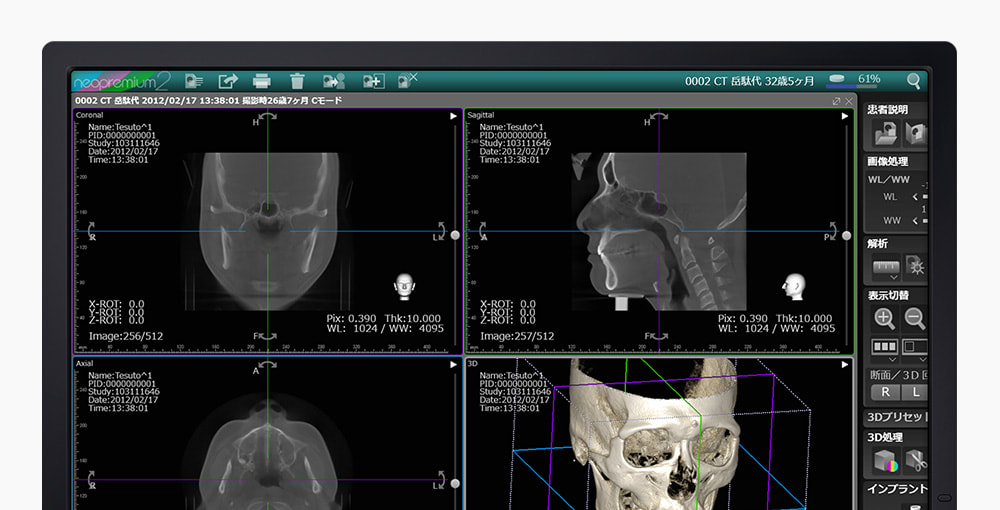
Task: Click the Coronal top rotation arrow icon
Action: (268, 116)
